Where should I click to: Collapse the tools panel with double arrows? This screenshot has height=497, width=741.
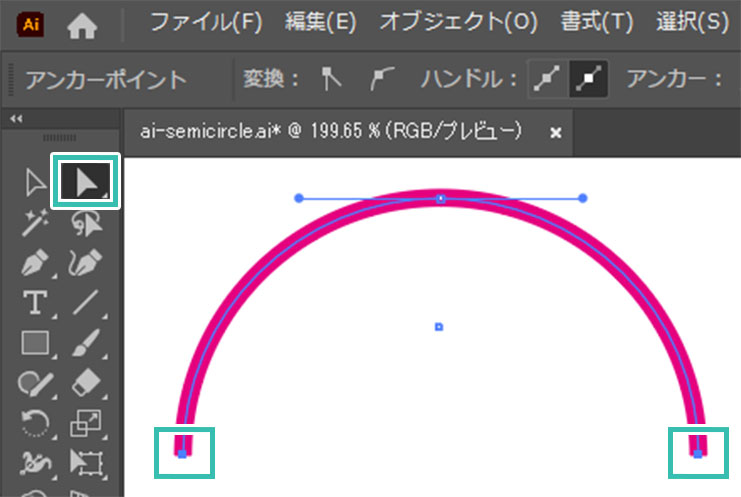tap(15, 119)
